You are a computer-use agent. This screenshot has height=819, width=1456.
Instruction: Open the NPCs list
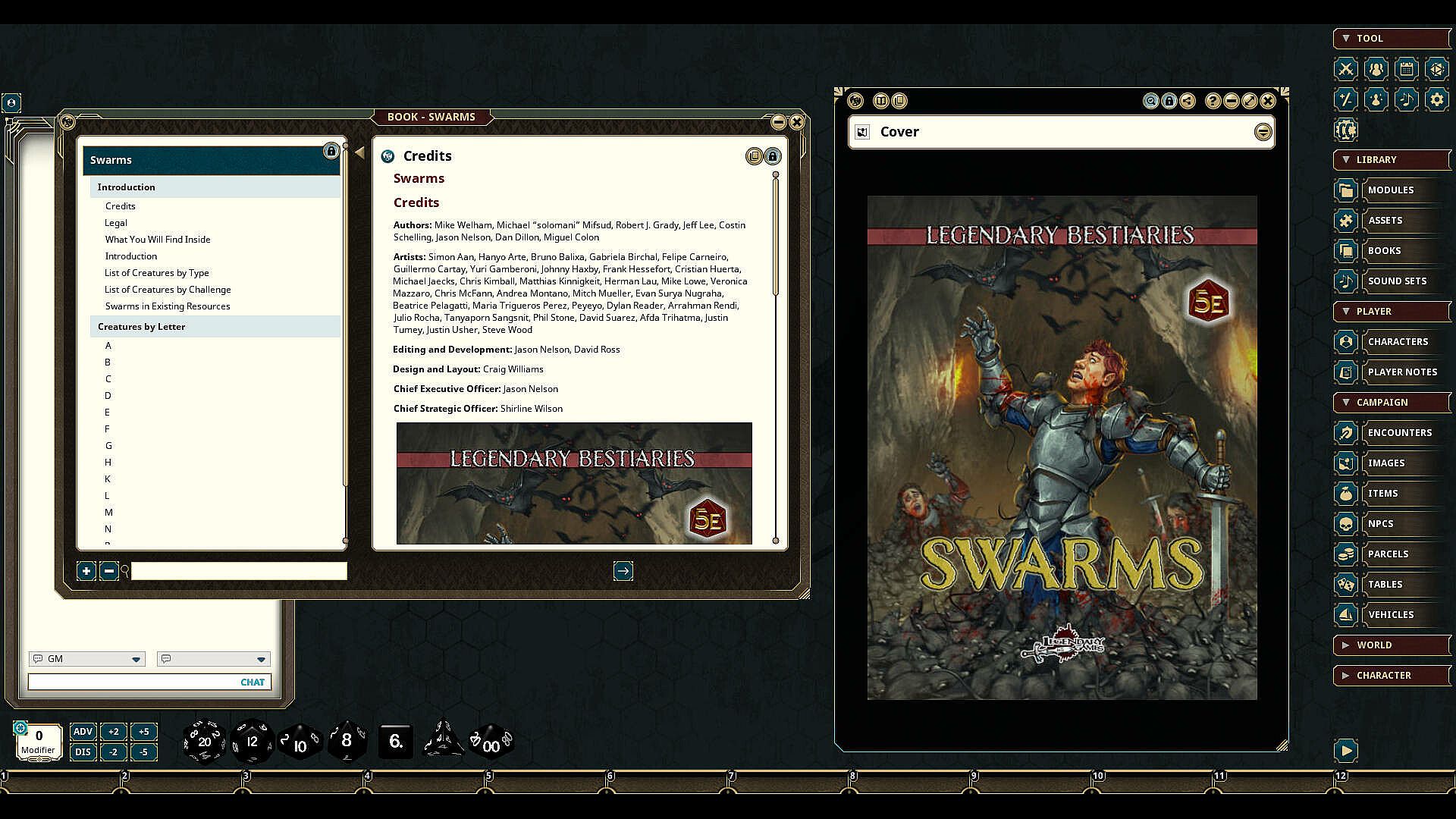click(x=1380, y=523)
